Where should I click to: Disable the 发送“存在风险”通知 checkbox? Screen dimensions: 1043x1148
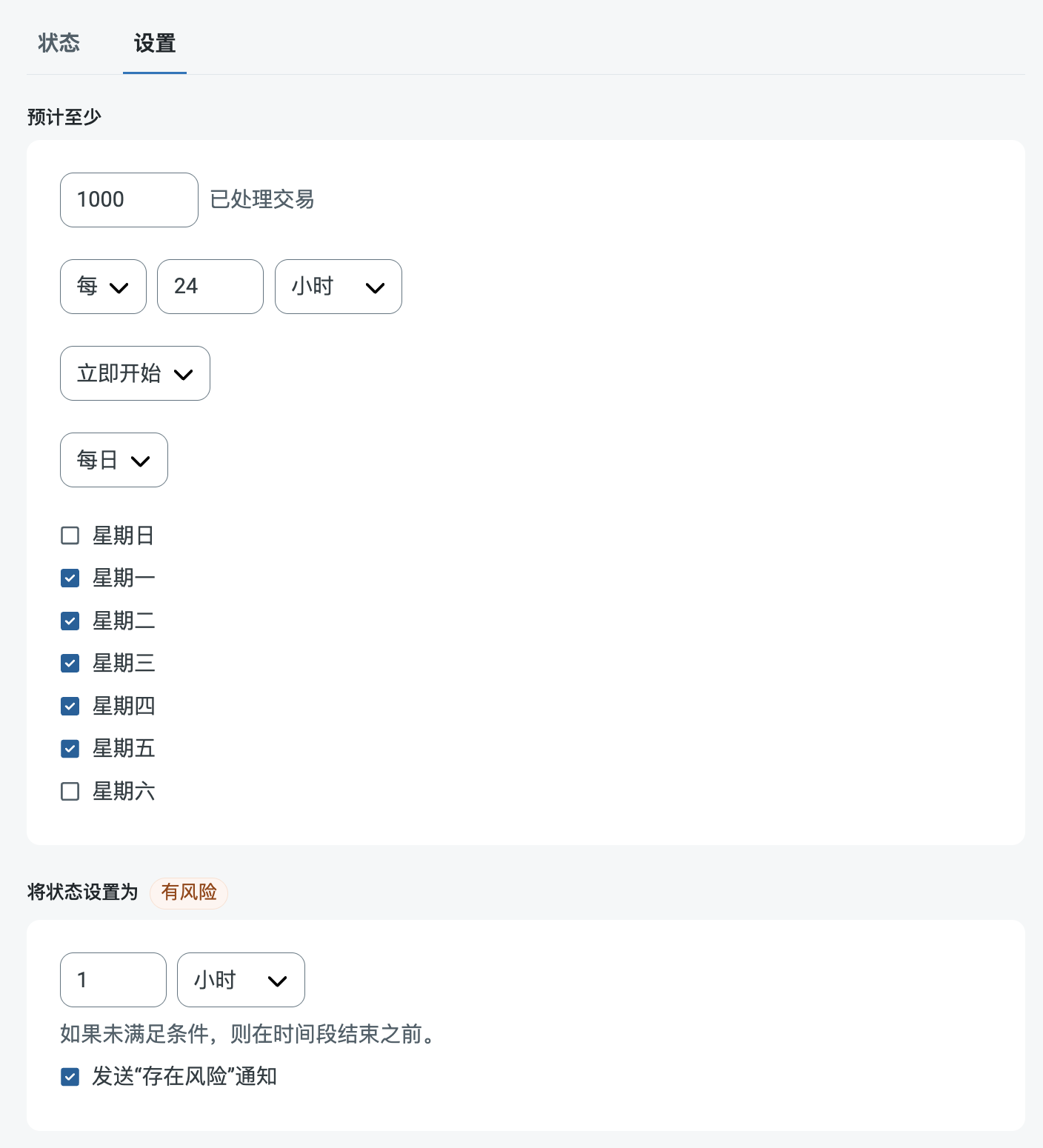point(70,1076)
